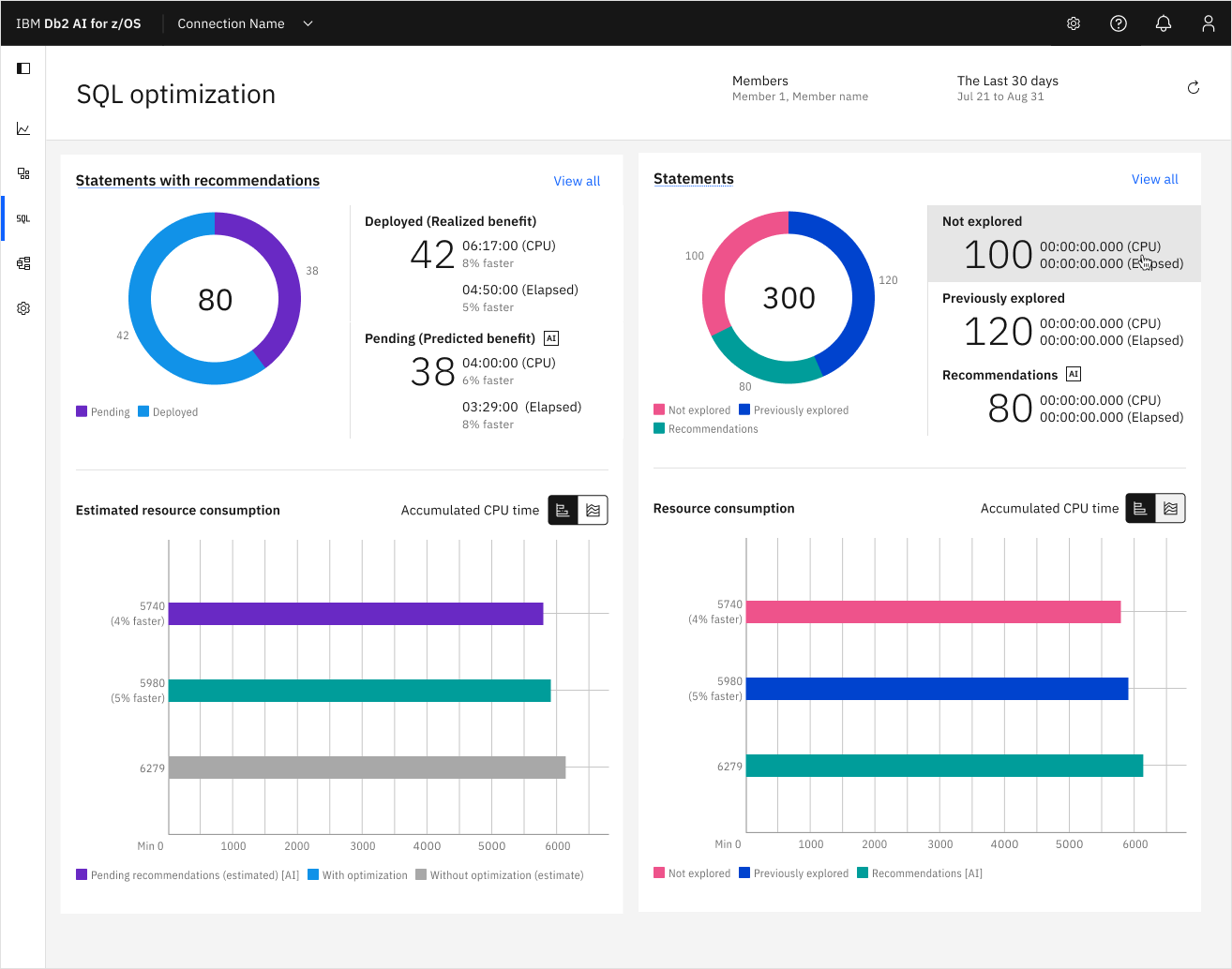Open the user profile icon
This screenshot has width=1232, height=969.
pos(1208,23)
